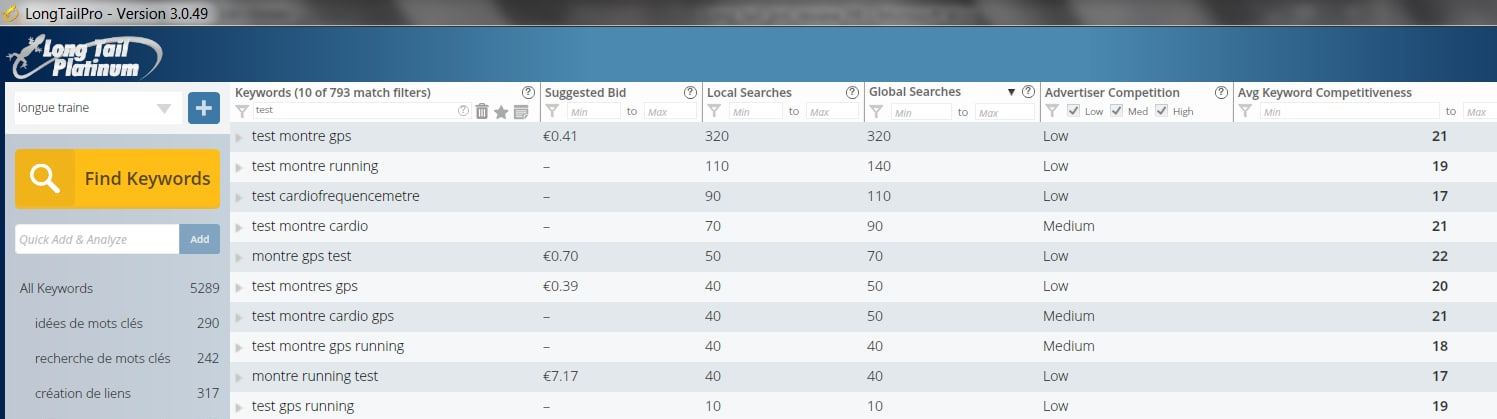Open help icon for Advertiser Competition column
1497x419 pixels.
(1221, 92)
